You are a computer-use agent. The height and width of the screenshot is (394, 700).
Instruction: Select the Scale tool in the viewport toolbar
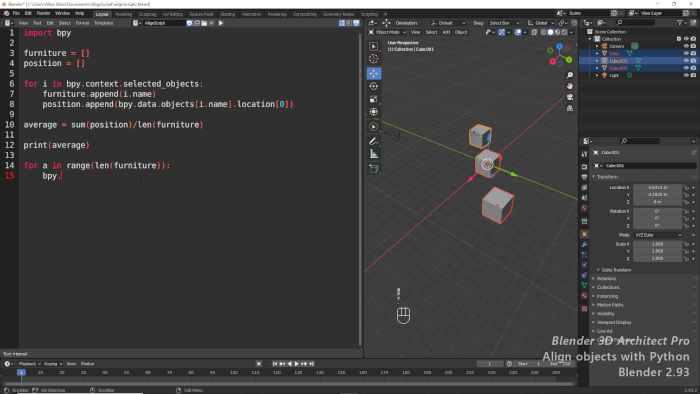pos(374,99)
